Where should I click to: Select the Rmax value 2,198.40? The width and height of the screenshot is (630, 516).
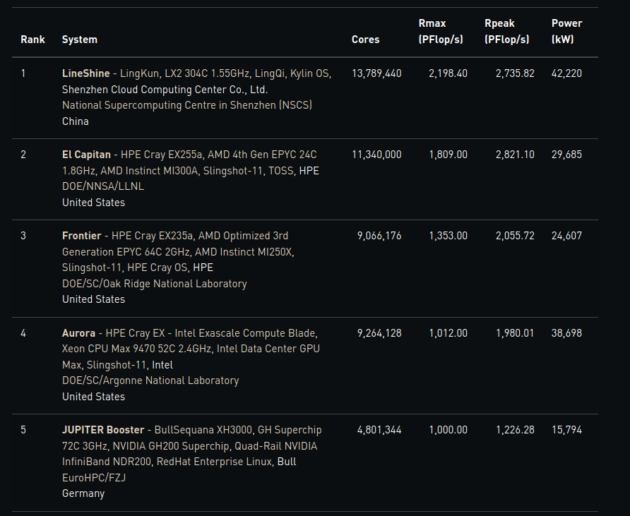pos(448,74)
